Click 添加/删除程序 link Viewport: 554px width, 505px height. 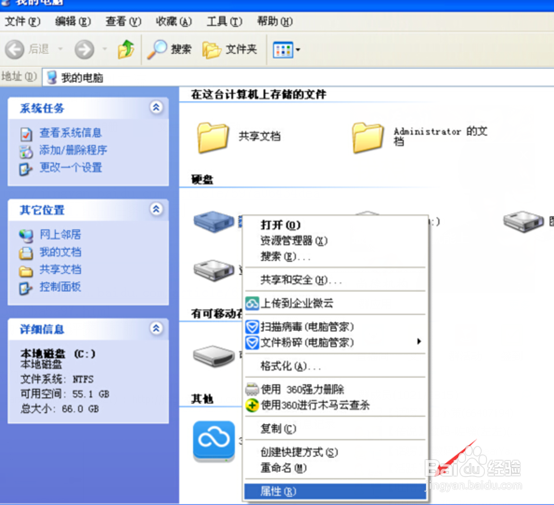coord(73,150)
